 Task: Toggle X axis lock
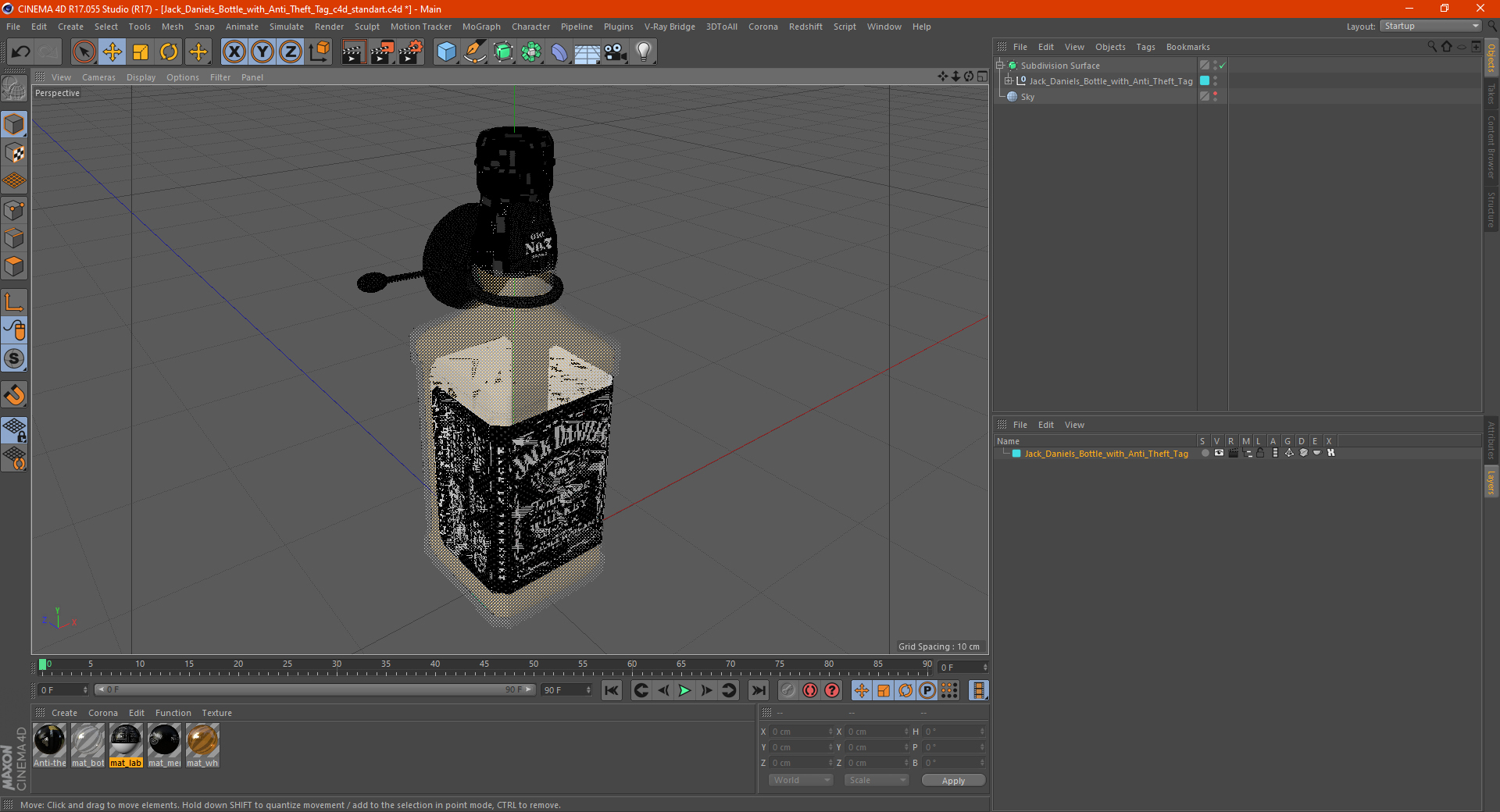point(234,52)
